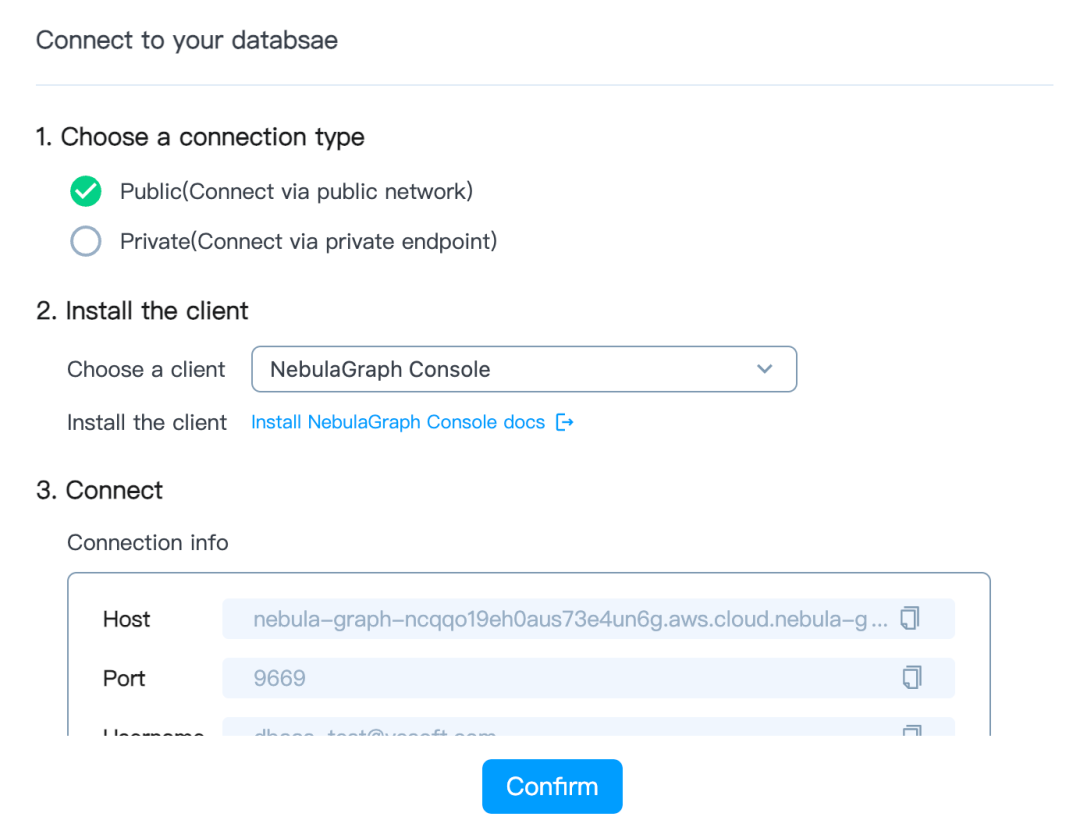Click the "Private(Connect via private endpoint)" label
1080x838 pixels.
pos(308,241)
